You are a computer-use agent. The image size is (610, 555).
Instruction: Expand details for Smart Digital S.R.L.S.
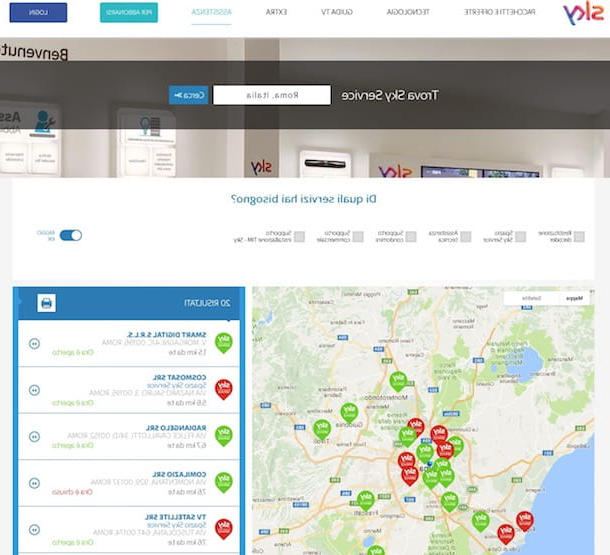click(34, 343)
